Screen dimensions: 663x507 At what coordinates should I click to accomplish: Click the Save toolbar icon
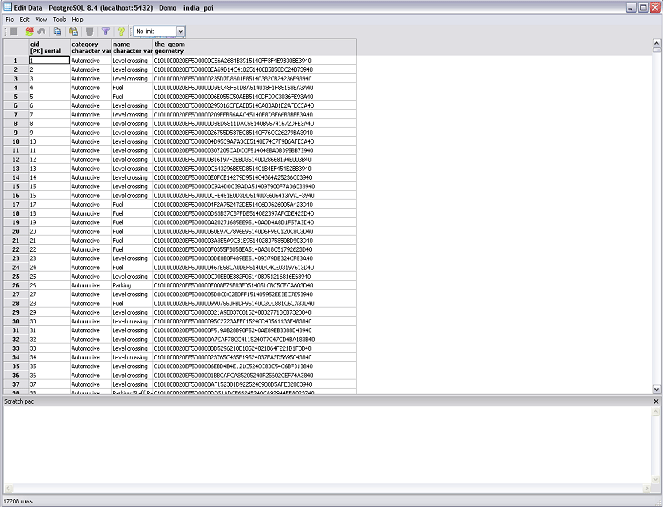14,31
